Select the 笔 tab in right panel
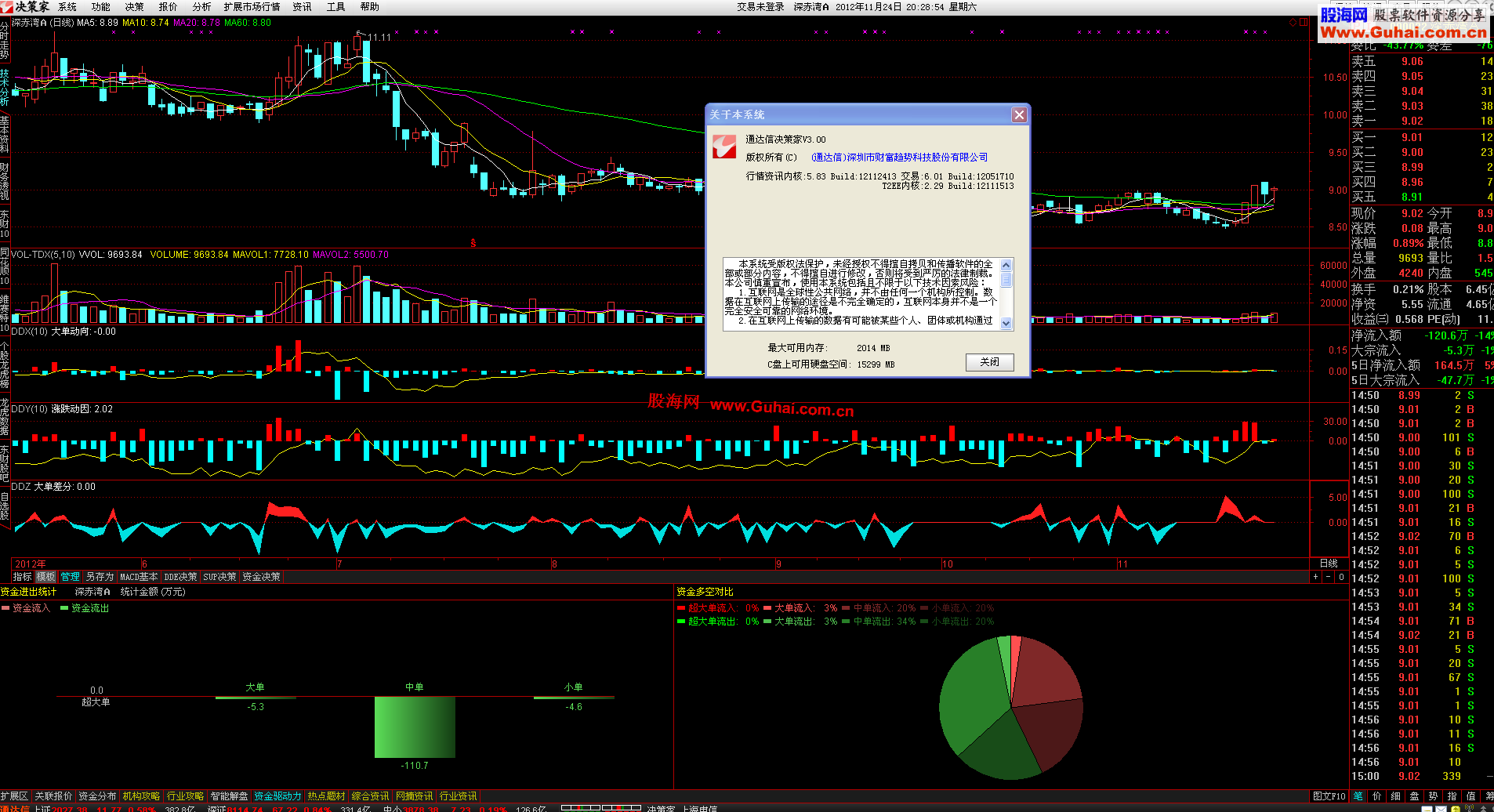This screenshot has height=812, width=1494. pyautogui.click(x=1358, y=796)
